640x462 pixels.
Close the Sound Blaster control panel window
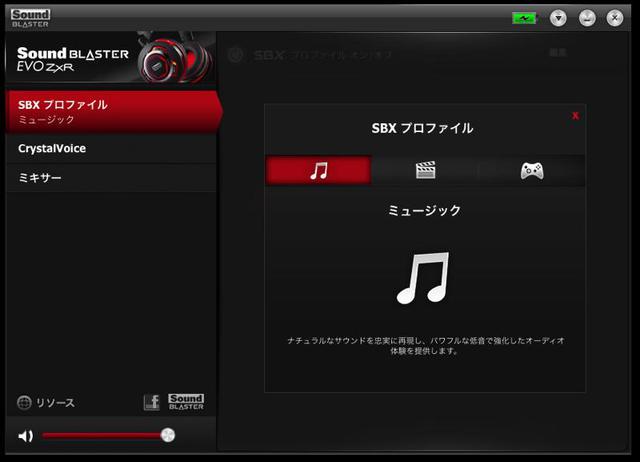click(614, 18)
